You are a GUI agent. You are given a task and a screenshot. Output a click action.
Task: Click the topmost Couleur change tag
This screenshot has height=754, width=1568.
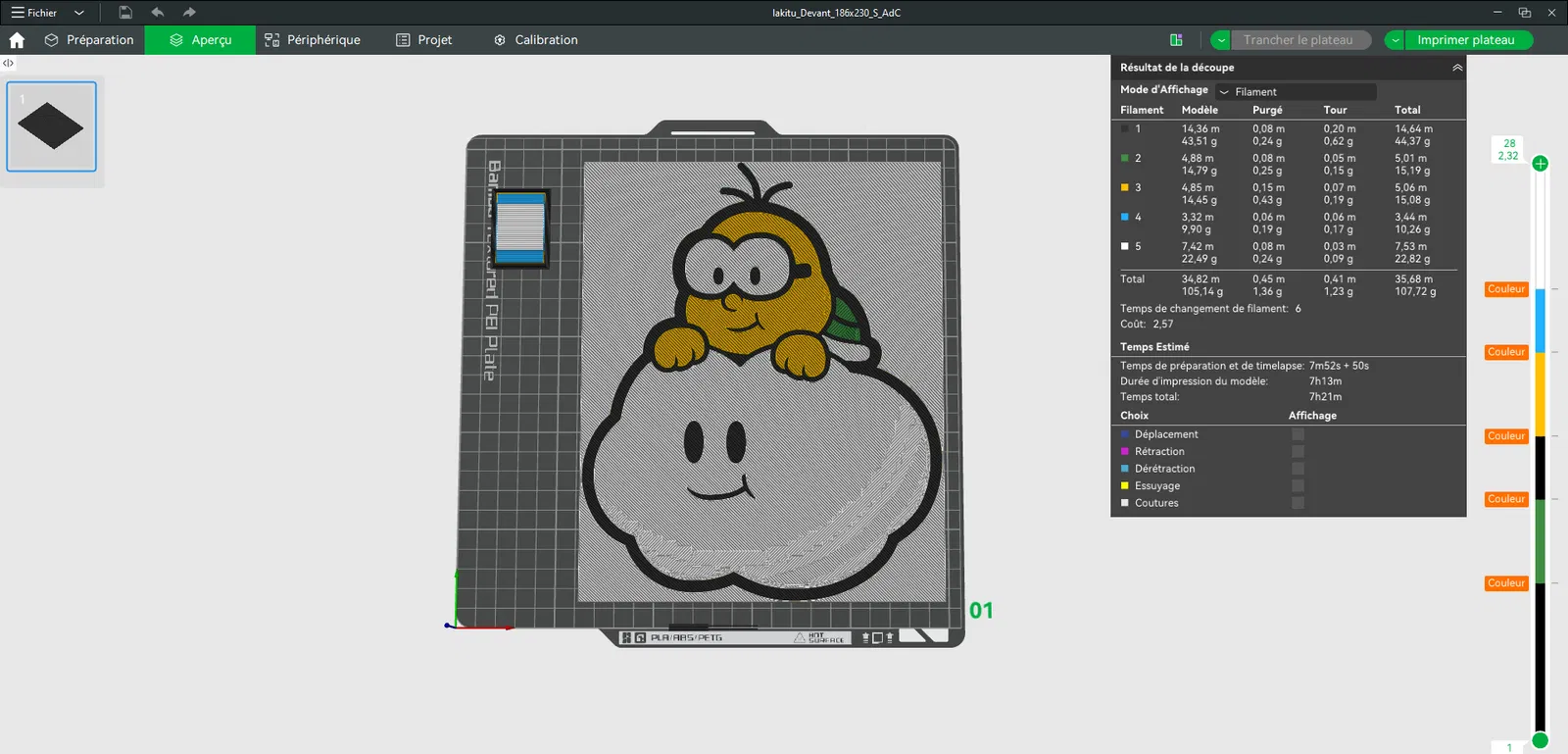click(1505, 289)
